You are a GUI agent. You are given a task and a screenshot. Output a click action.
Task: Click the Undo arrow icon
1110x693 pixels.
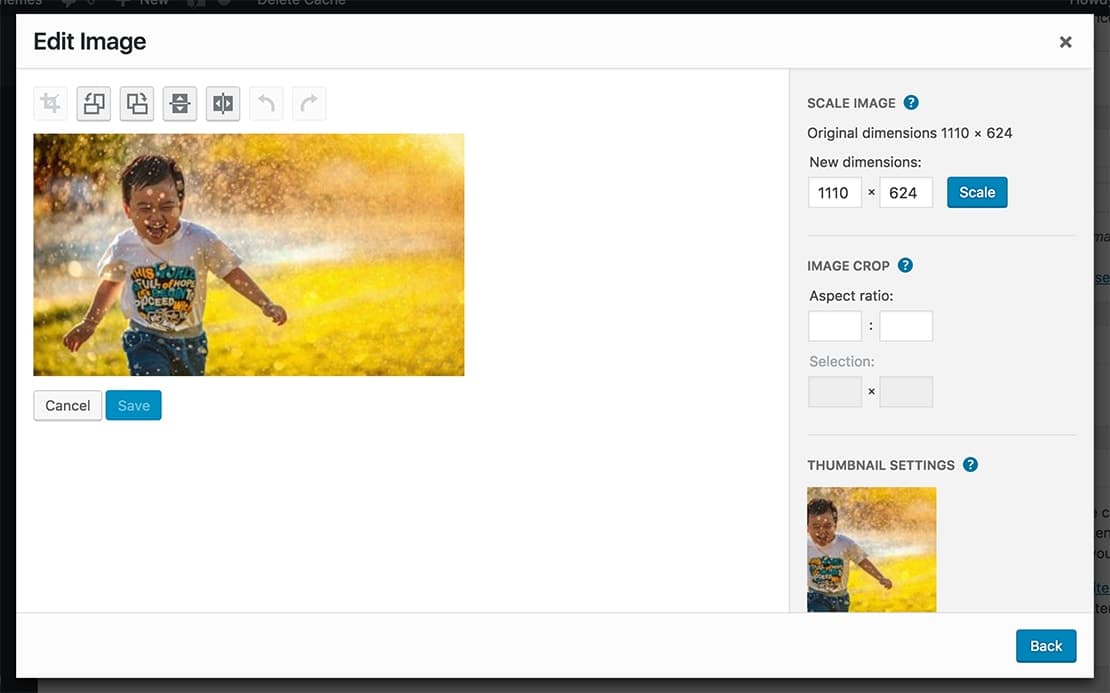tap(266, 104)
